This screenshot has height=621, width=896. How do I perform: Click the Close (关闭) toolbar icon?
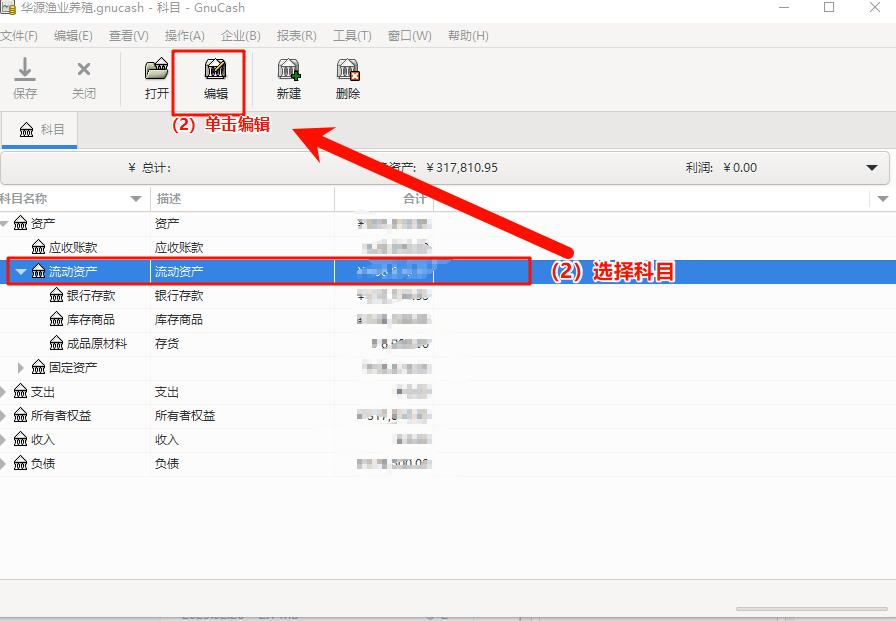click(x=83, y=69)
